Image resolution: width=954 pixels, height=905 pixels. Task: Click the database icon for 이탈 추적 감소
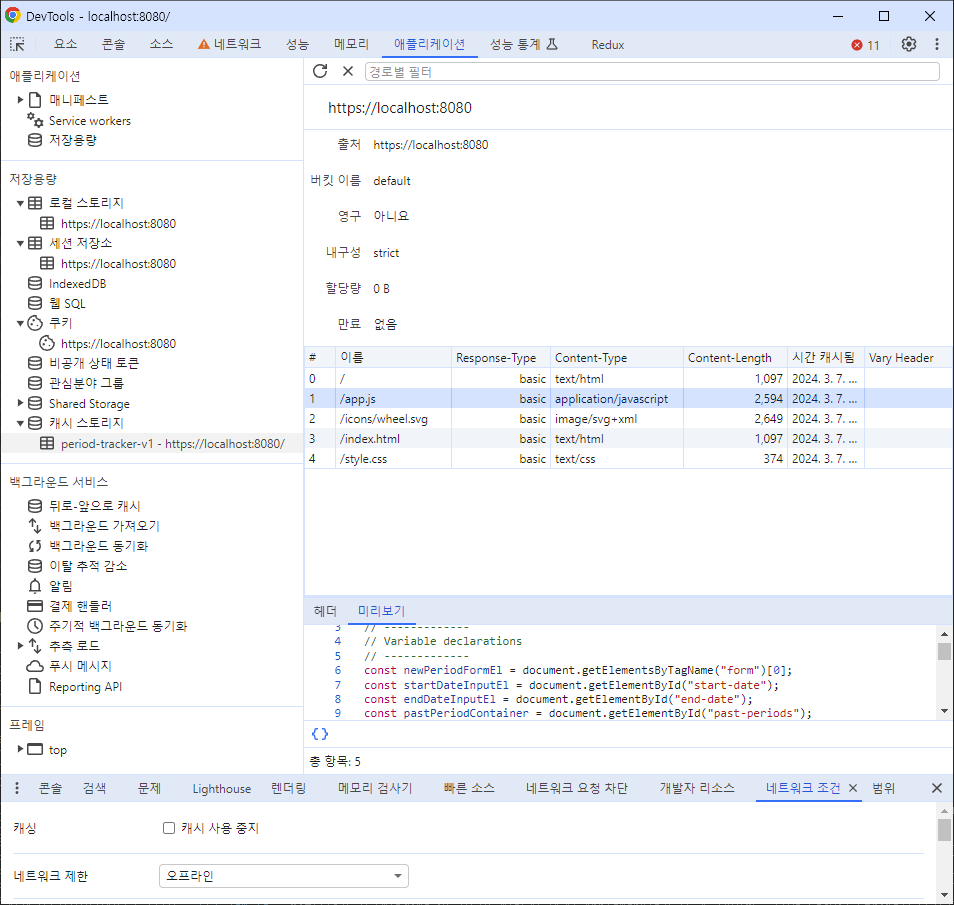click(35, 566)
